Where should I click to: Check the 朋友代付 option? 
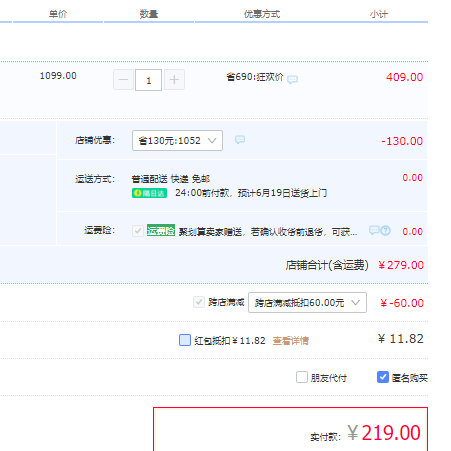(302, 377)
